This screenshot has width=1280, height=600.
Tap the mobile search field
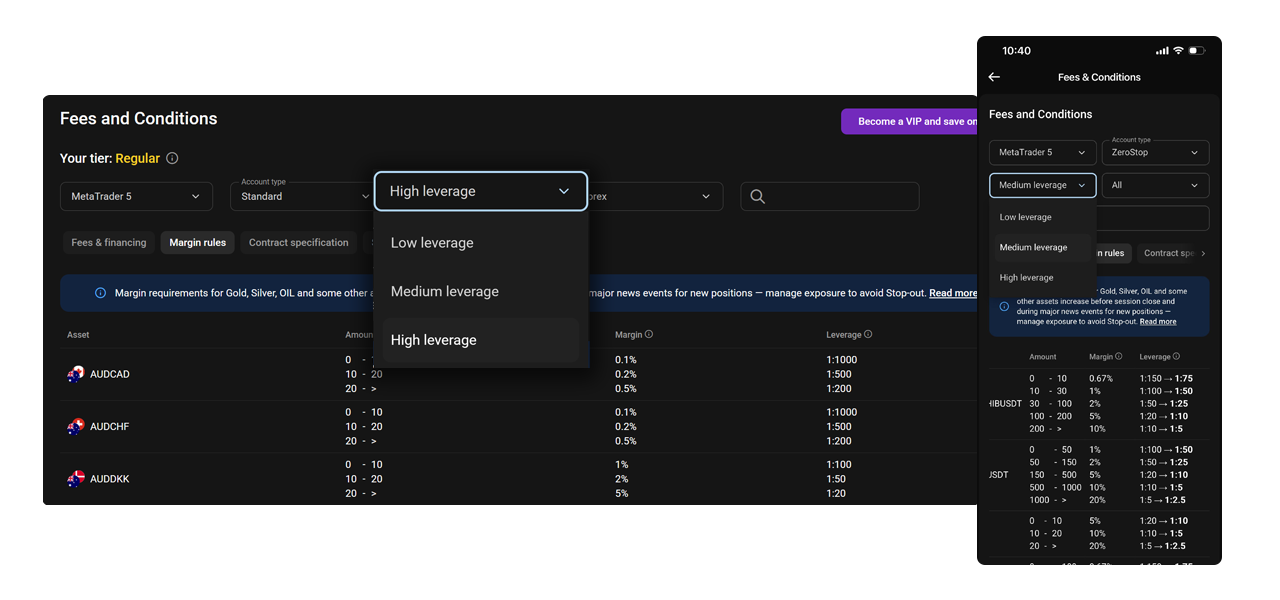point(1153,218)
